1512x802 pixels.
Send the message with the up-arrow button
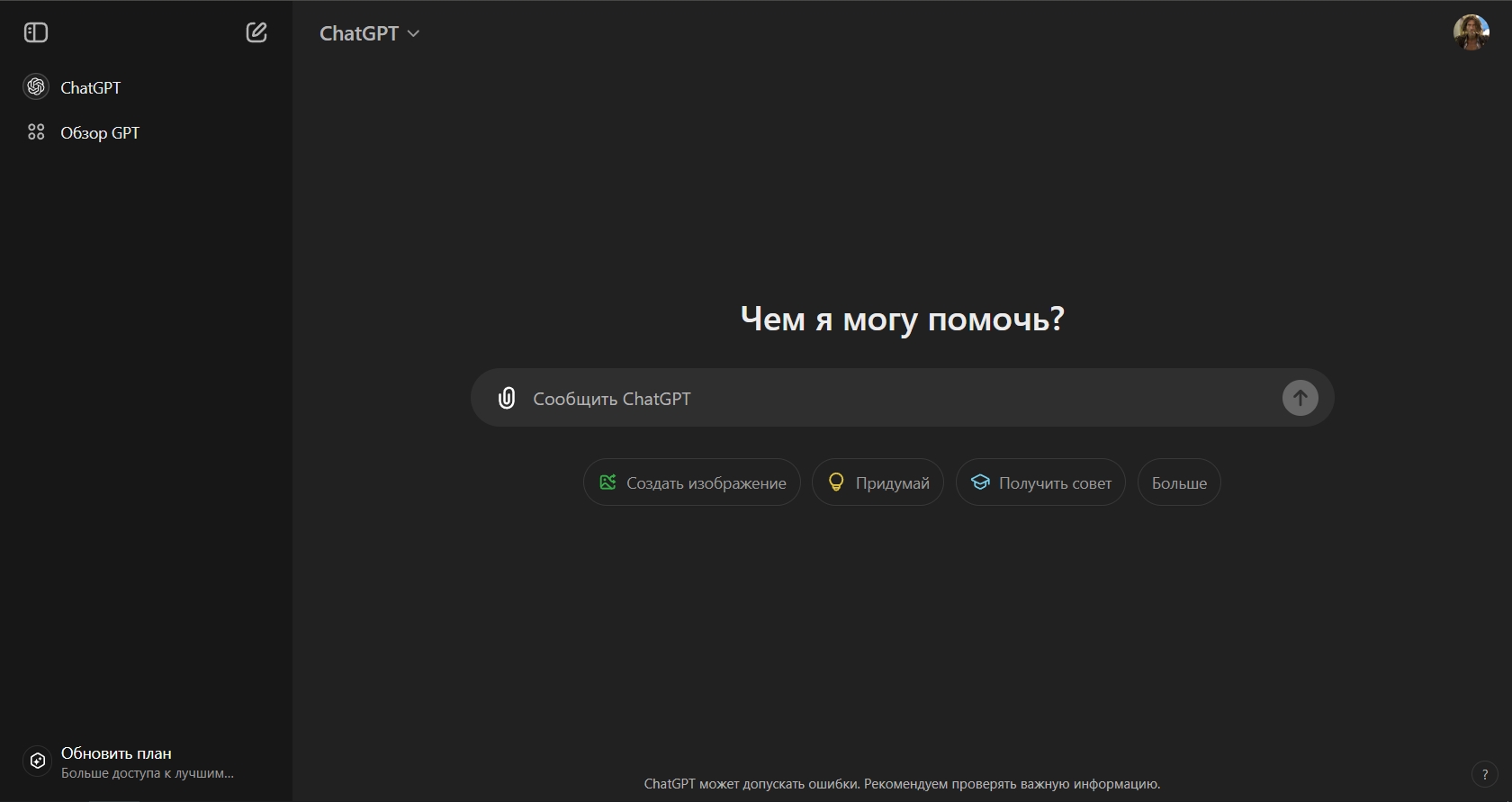click(x=1300, y=398)
